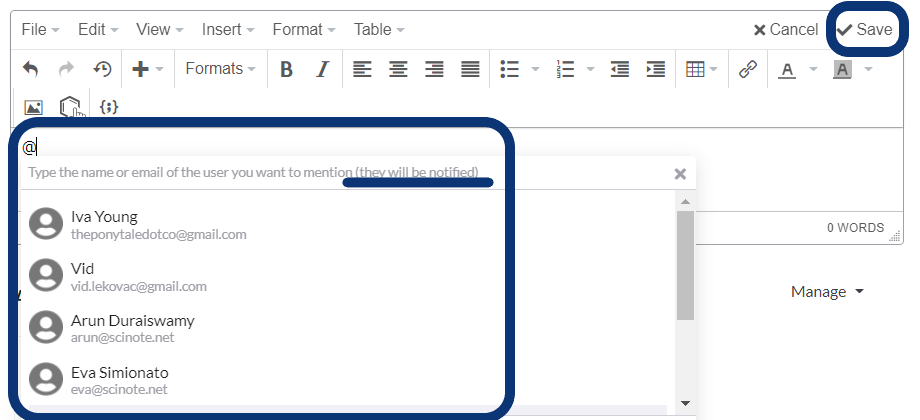The image size is (920, 420).
Task: Toggle bold formatting
Action: click(286, 69)
